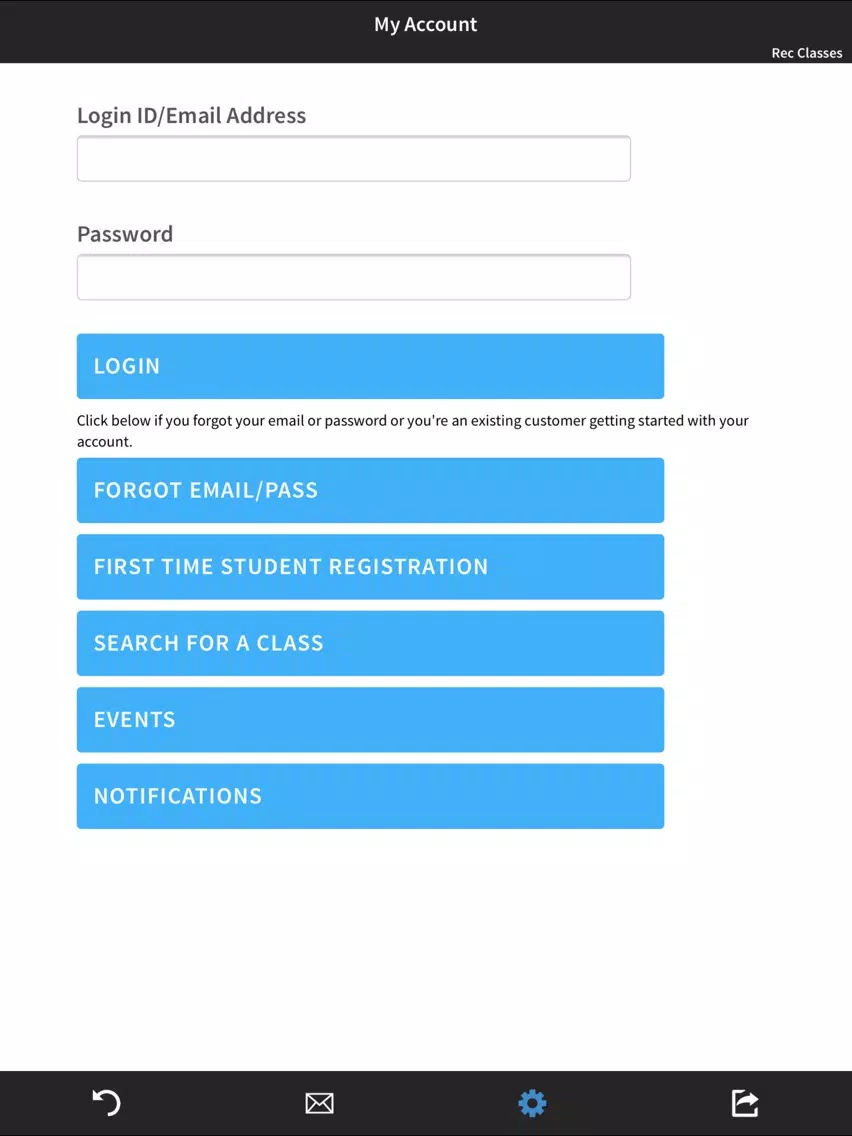Open FIRST TIME STUDENT REGISTRATION
Screen dimensions: 852x1136
click(x=370, y=567)
